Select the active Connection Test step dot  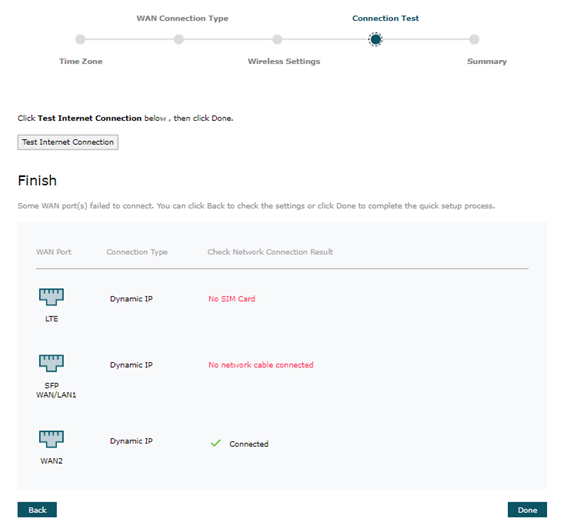click(375, 39)
